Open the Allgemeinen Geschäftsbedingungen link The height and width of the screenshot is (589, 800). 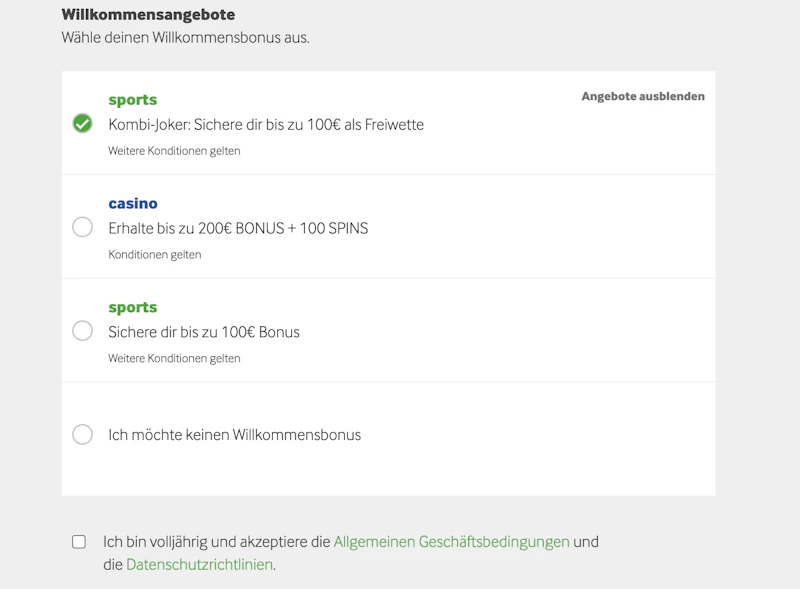pos(451,542)
